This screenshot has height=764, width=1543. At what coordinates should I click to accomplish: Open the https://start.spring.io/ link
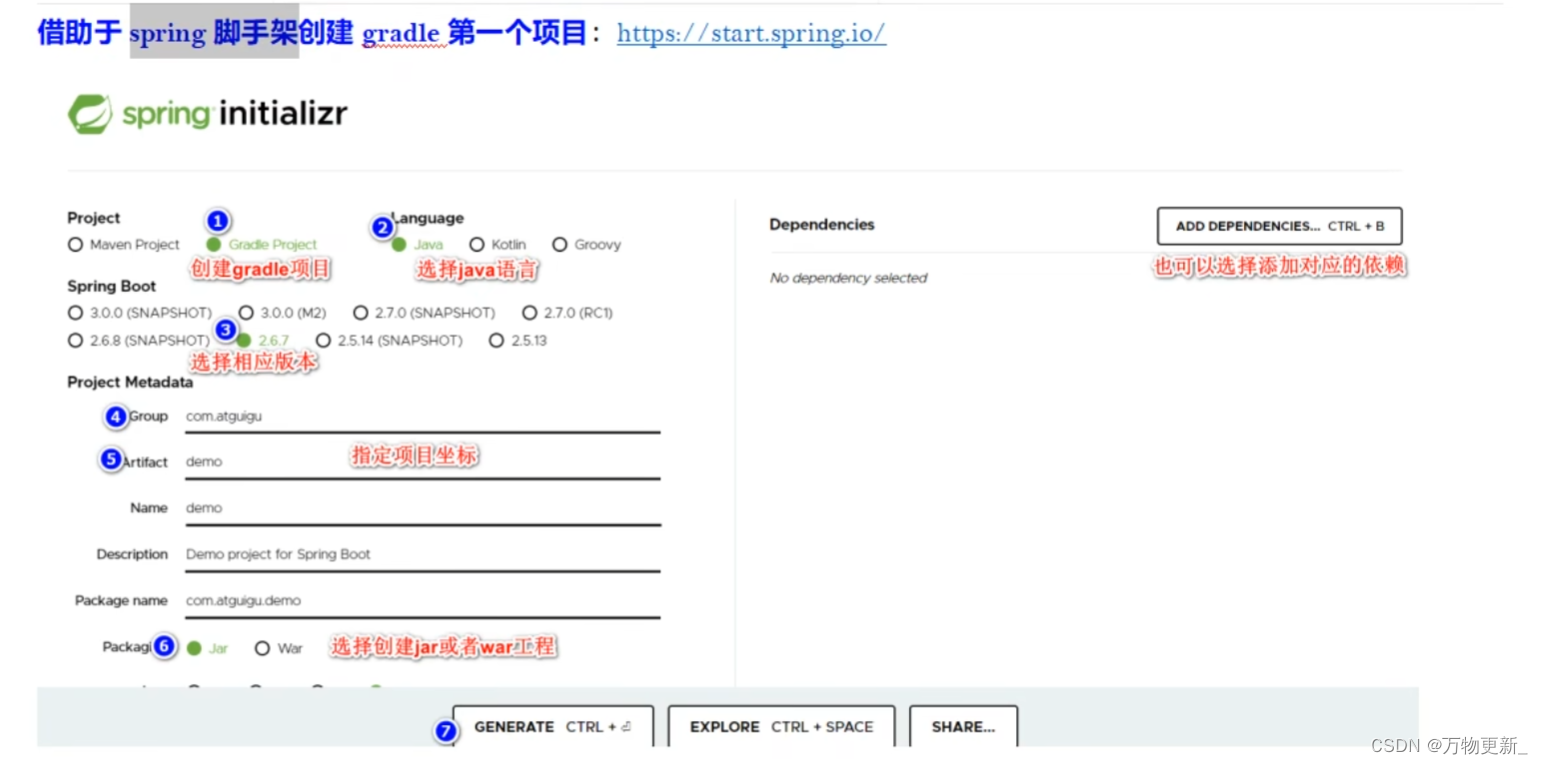(x=751, y=33)
